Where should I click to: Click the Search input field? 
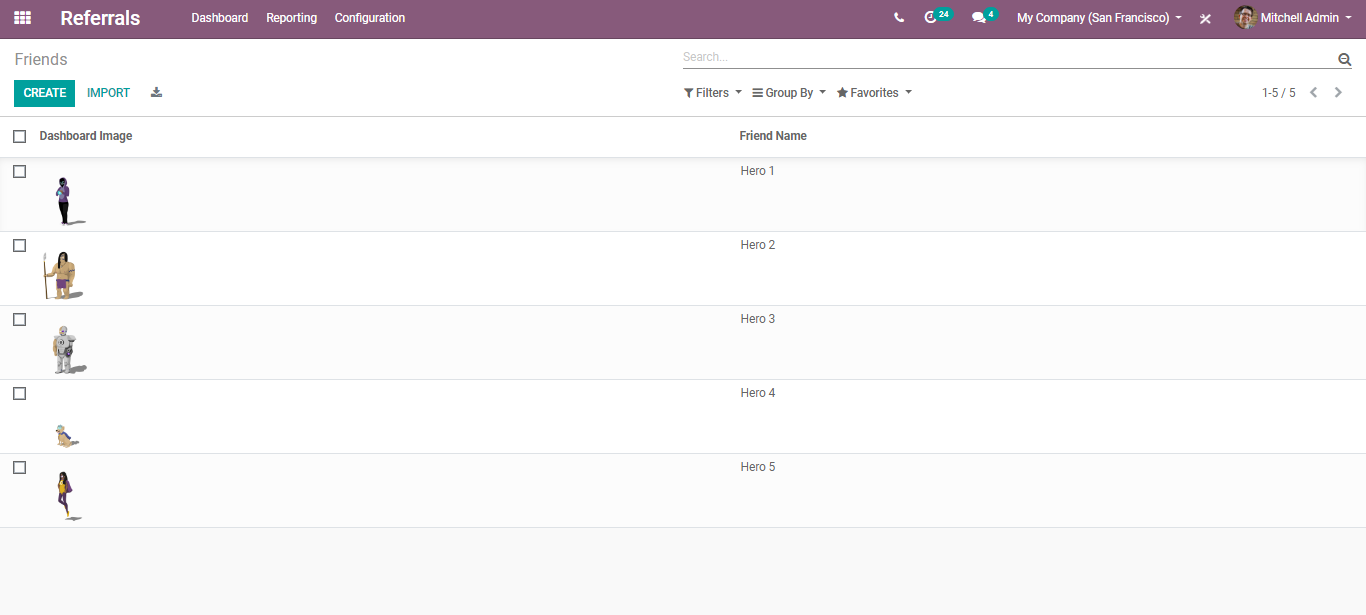(1009, 58)
